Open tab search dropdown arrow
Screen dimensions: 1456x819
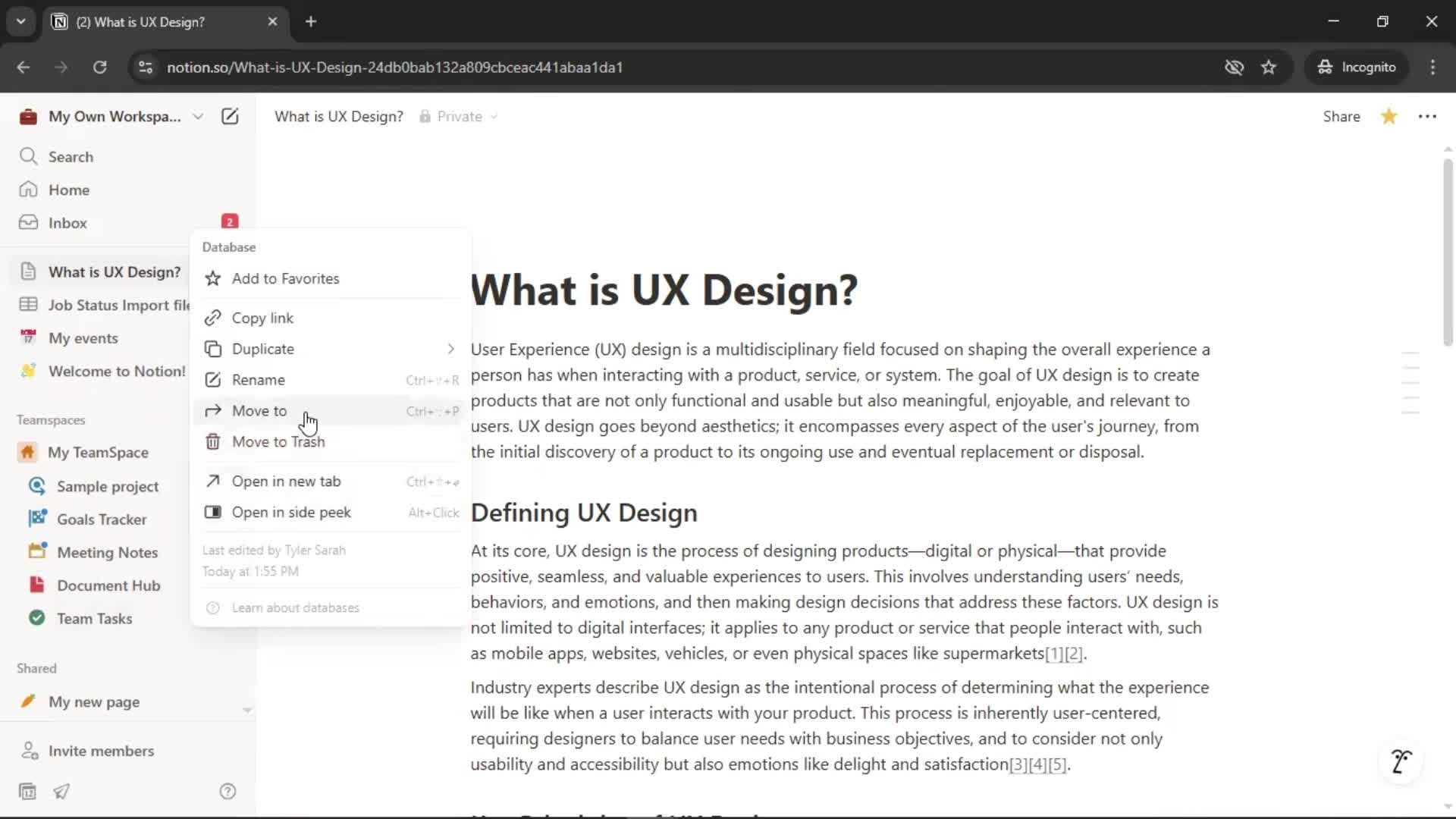tap(20, 21)
